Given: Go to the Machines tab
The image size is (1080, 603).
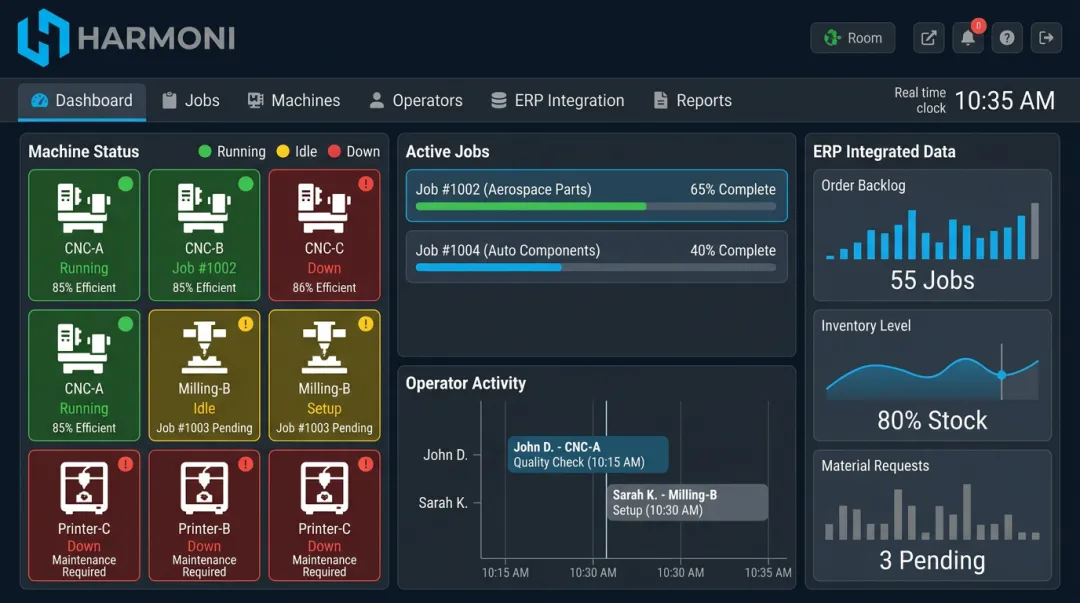Looking at the screenshot, I should [x=294, y=101].
